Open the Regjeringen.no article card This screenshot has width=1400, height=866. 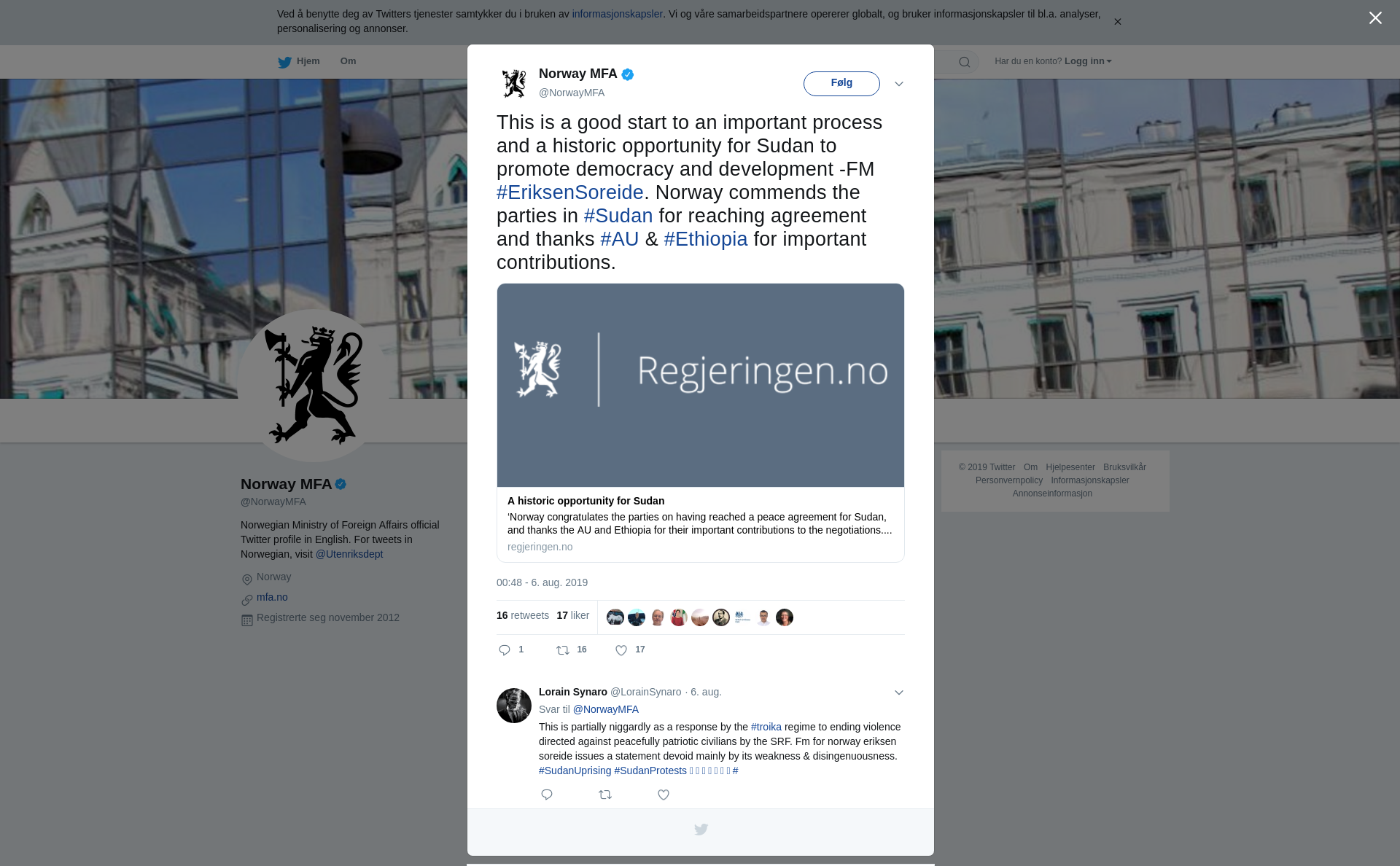click(701, 423)
